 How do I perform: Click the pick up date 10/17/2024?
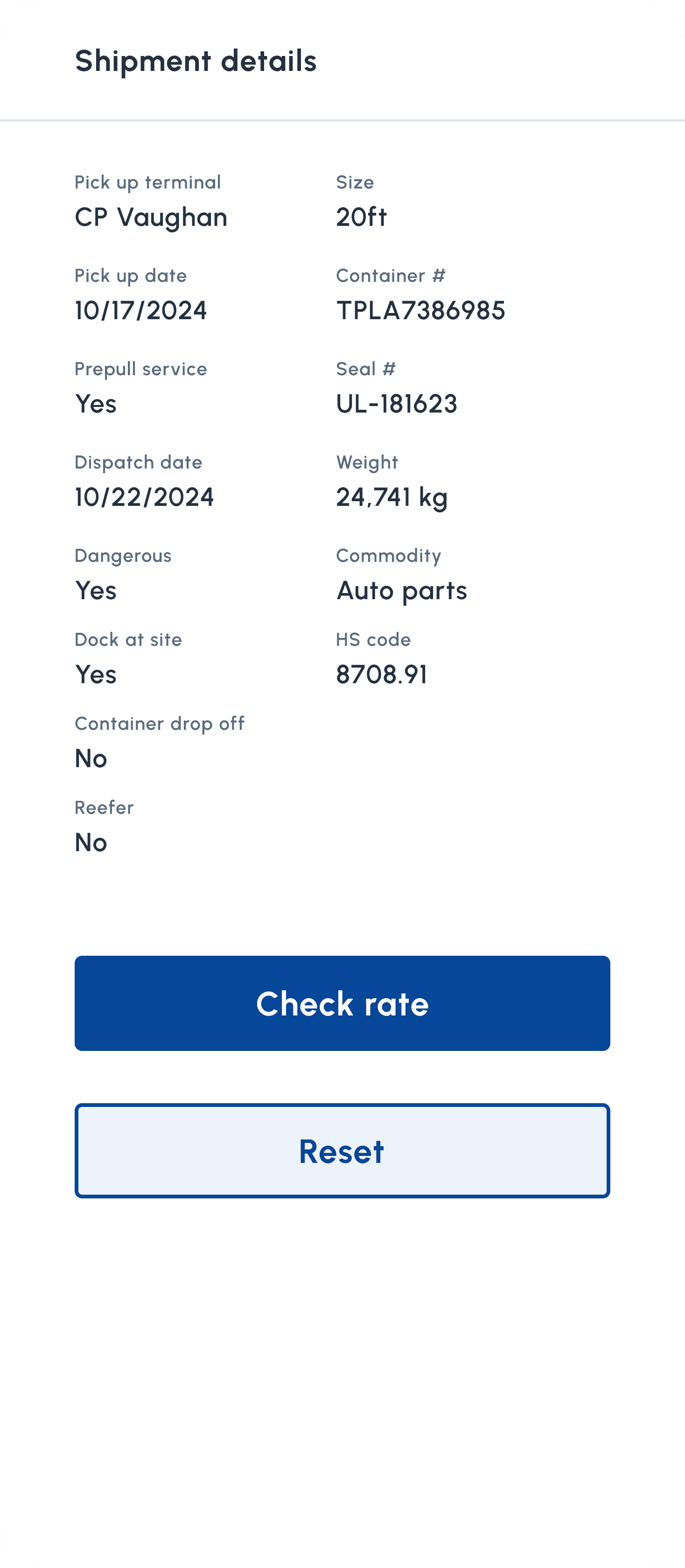(140, 310)
